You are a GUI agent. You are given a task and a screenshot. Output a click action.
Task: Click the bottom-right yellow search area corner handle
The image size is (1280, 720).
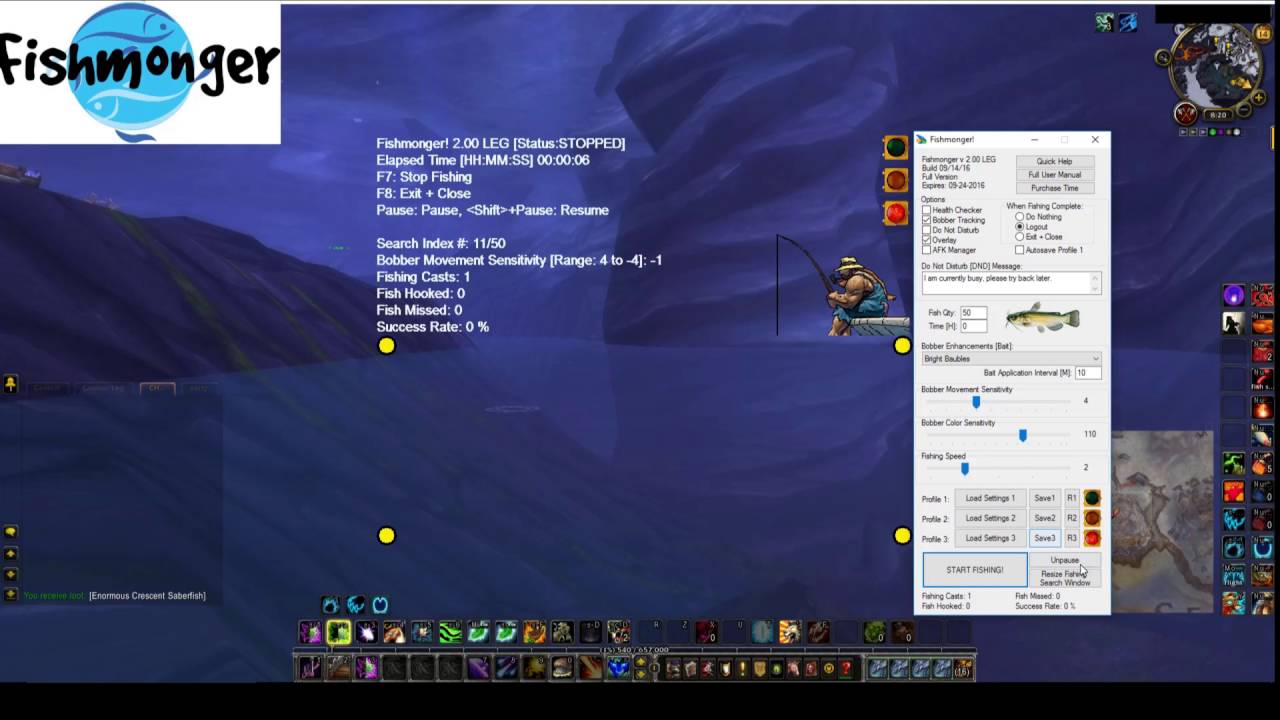pyautogui.click(x=903, y=536)
